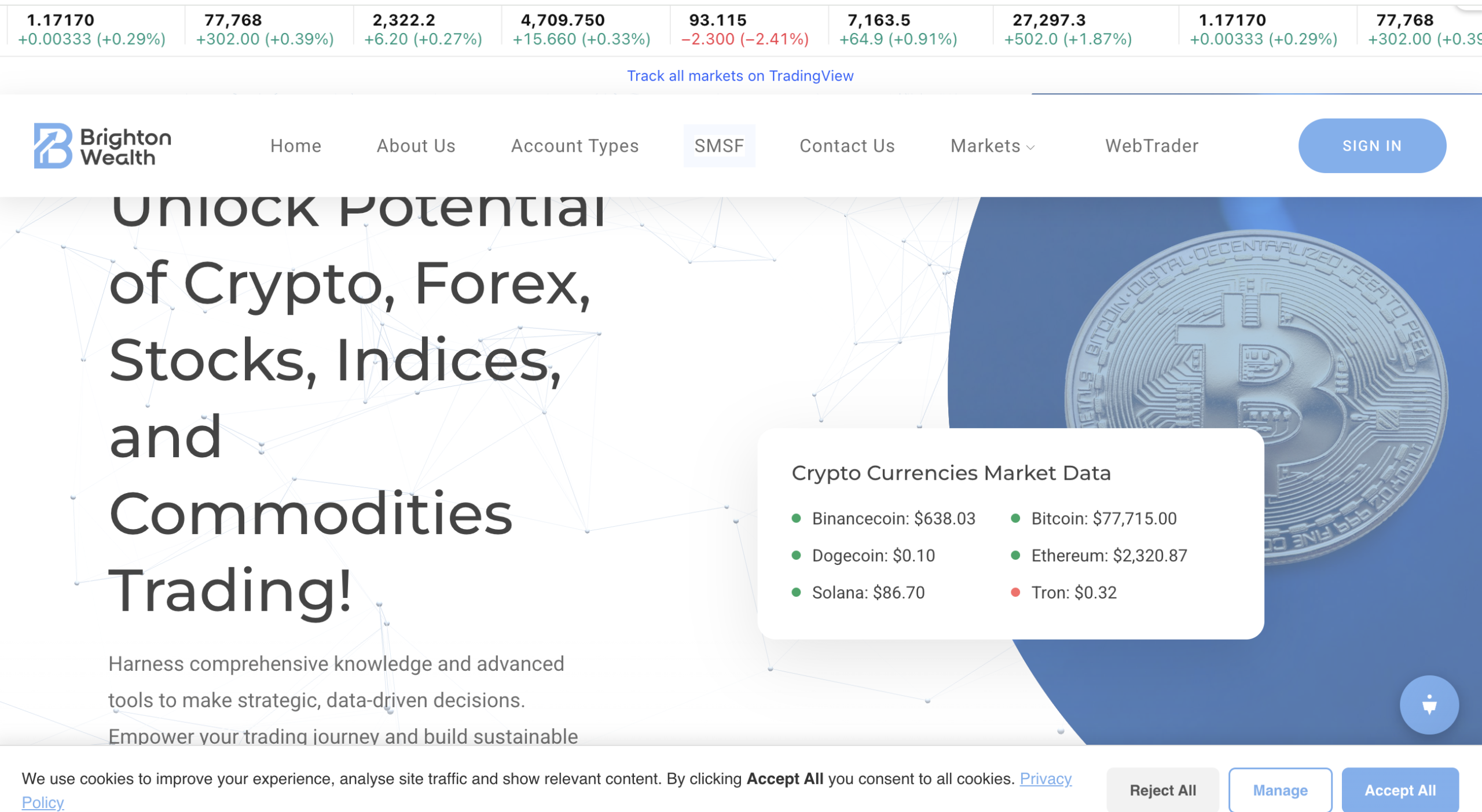Open the chat widget in bottom right corner

1429,705
